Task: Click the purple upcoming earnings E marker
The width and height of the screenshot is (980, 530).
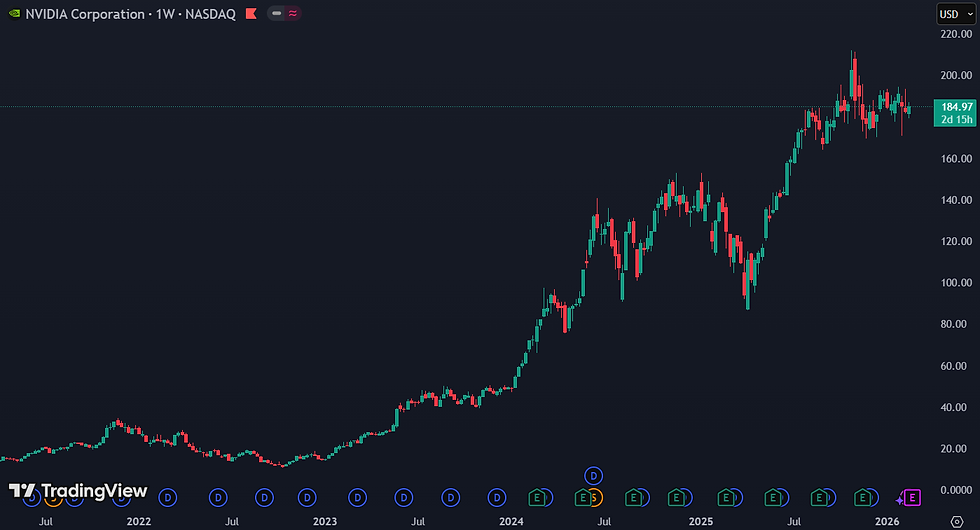Action: pyautogui.click(x=912, y=498)
